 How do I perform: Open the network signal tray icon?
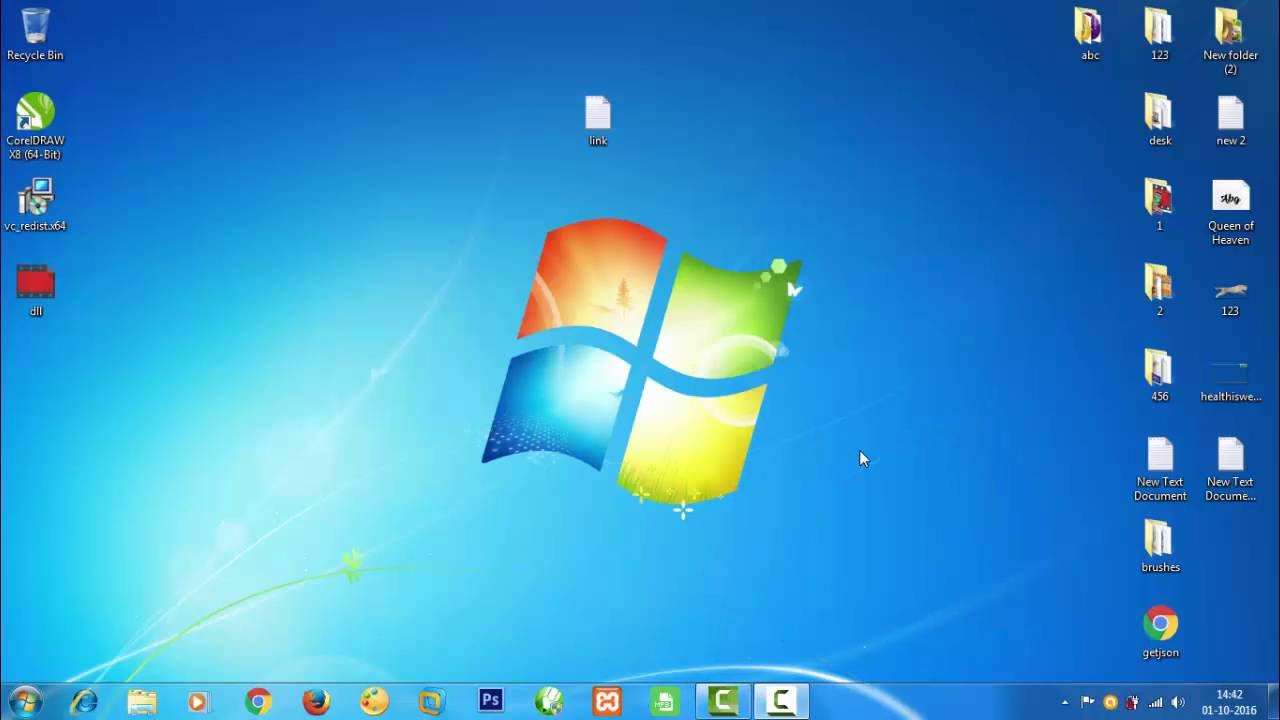1155,702
